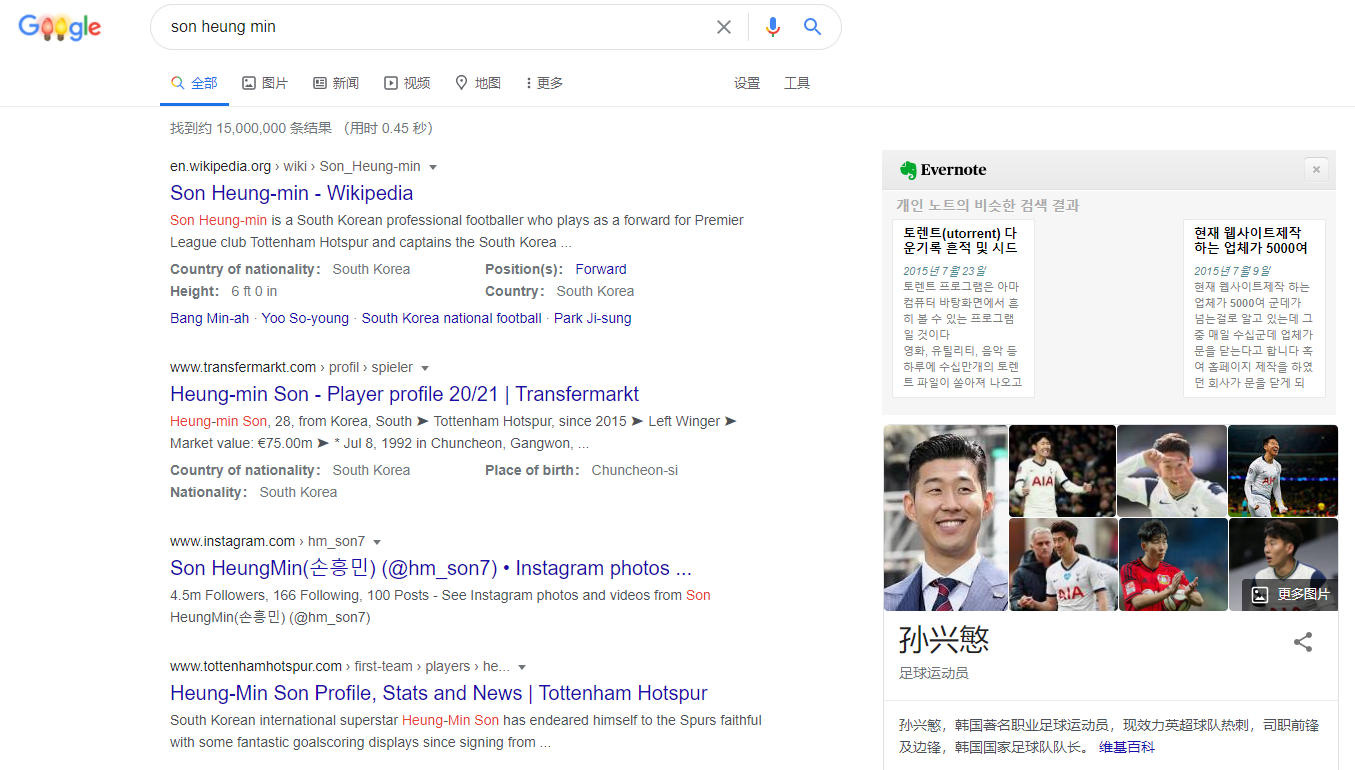Open the South Korea national football link
Screen dimensions: 1355x770
click(x=451, y=318)
